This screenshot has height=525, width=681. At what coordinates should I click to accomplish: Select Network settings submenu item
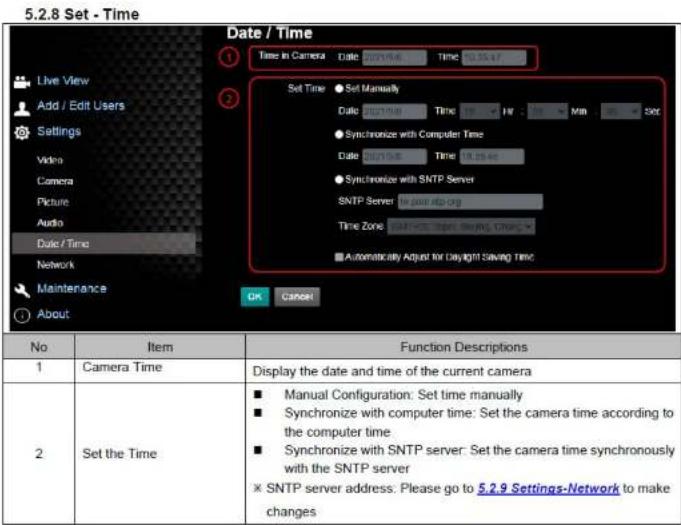56,264
